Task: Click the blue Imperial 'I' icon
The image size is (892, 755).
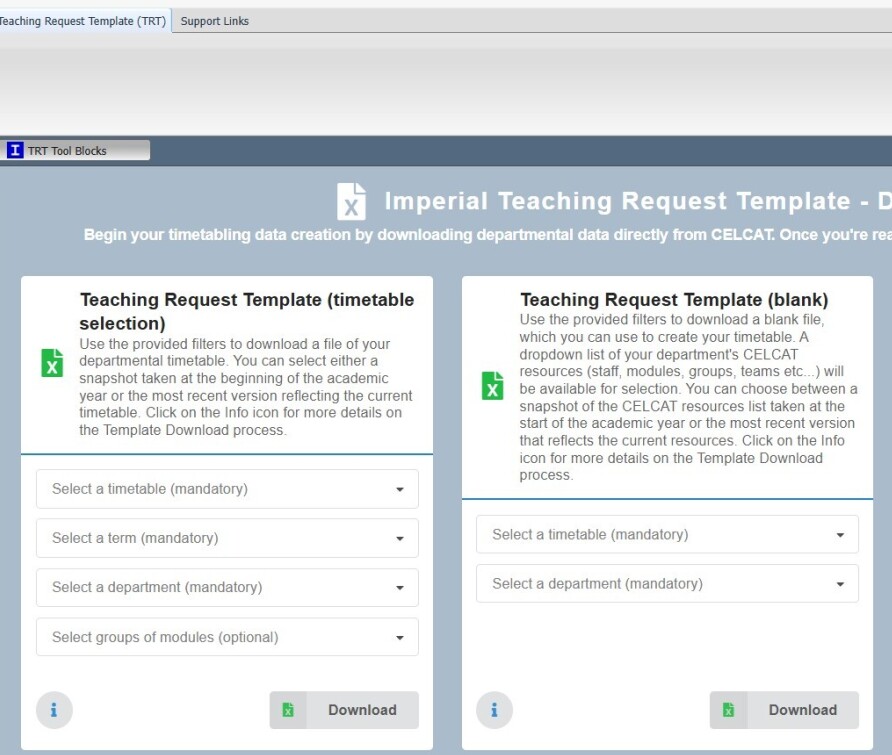Action: (x=15, y=151)
